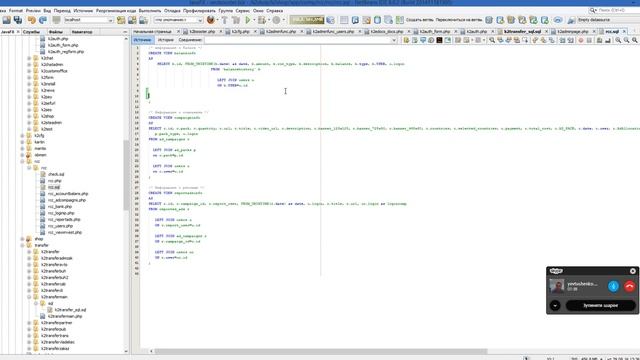Select k2transfer_sql.sql in file tree
The height and width of the screenshot is (360, 640).
[x=70, y=310]
